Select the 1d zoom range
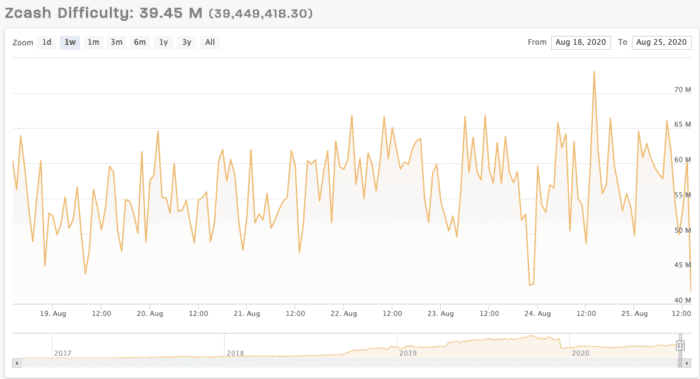Image resolution: width=700 pixels, height=379 pixels. pyautogui.click(x=47, y=42)
